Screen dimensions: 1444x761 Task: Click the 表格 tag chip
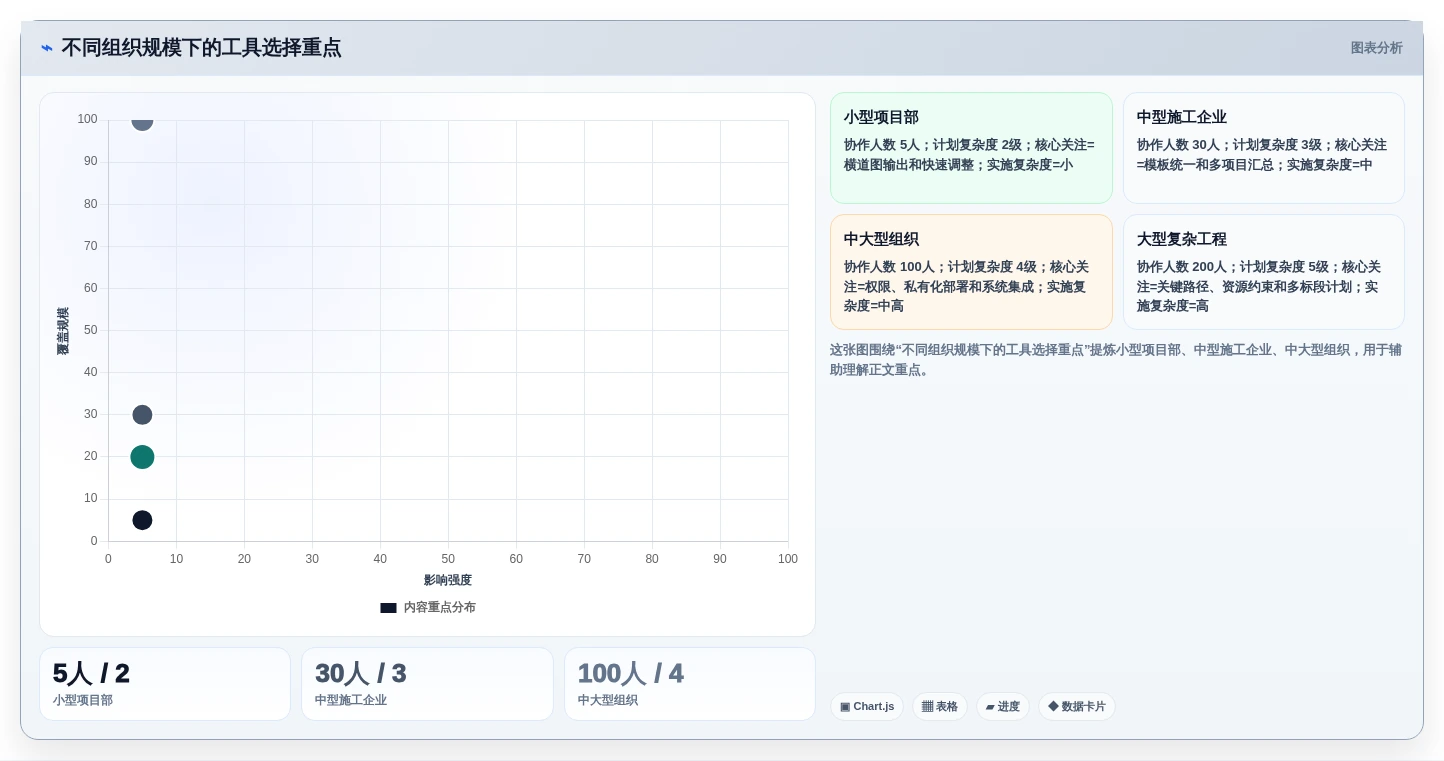click(940, 707)
